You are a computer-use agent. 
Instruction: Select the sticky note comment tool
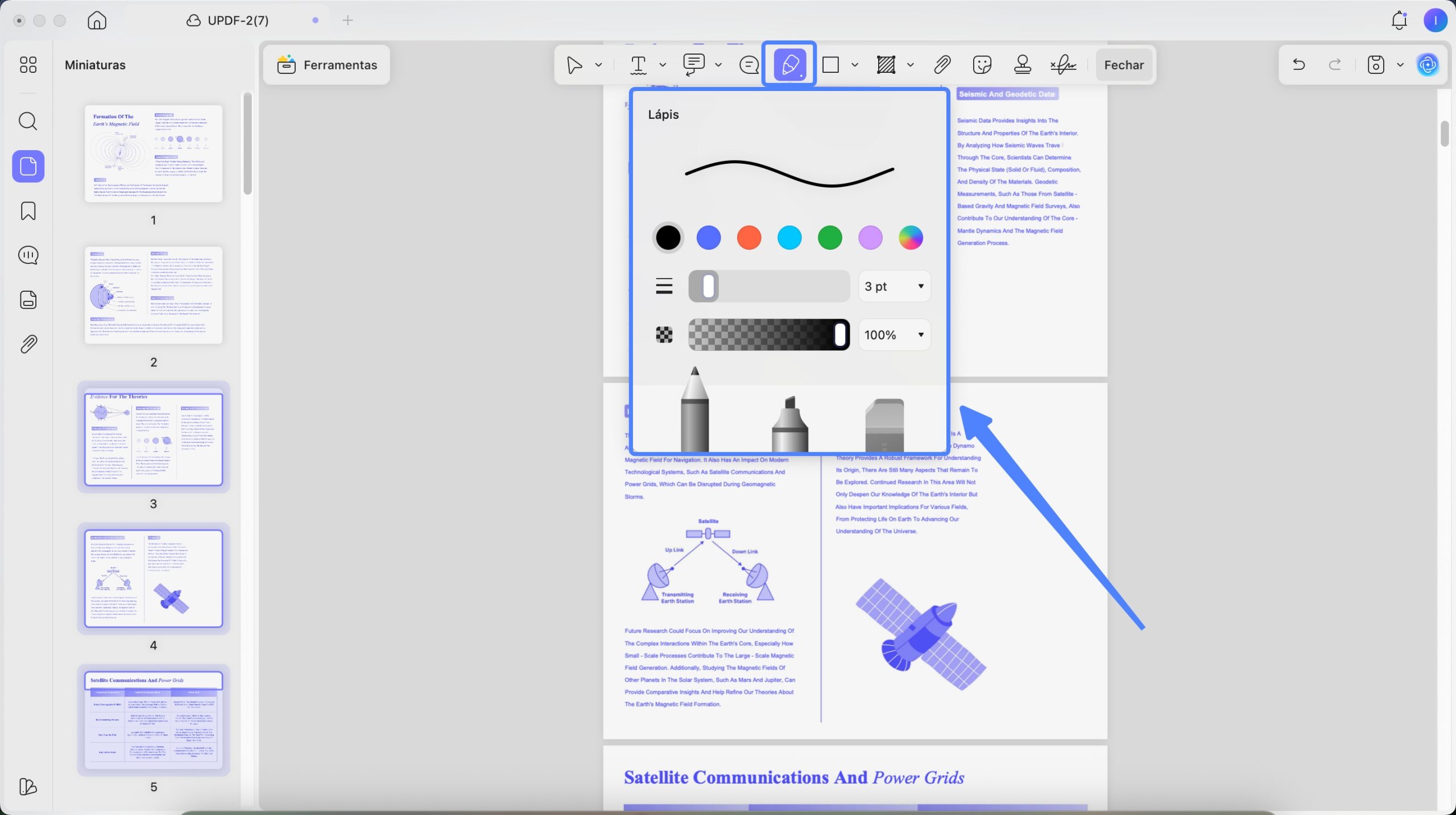749,65
